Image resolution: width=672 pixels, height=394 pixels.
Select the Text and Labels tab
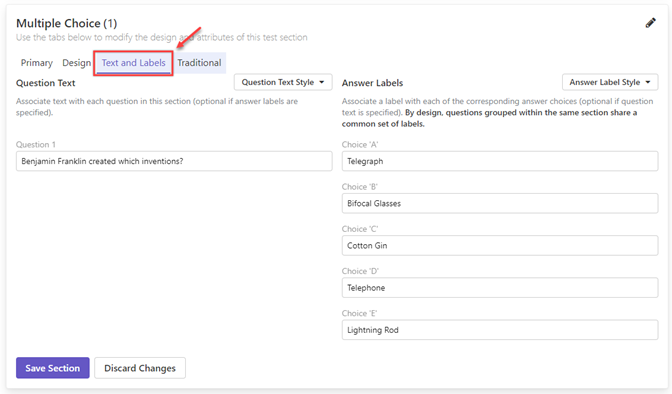133,63
